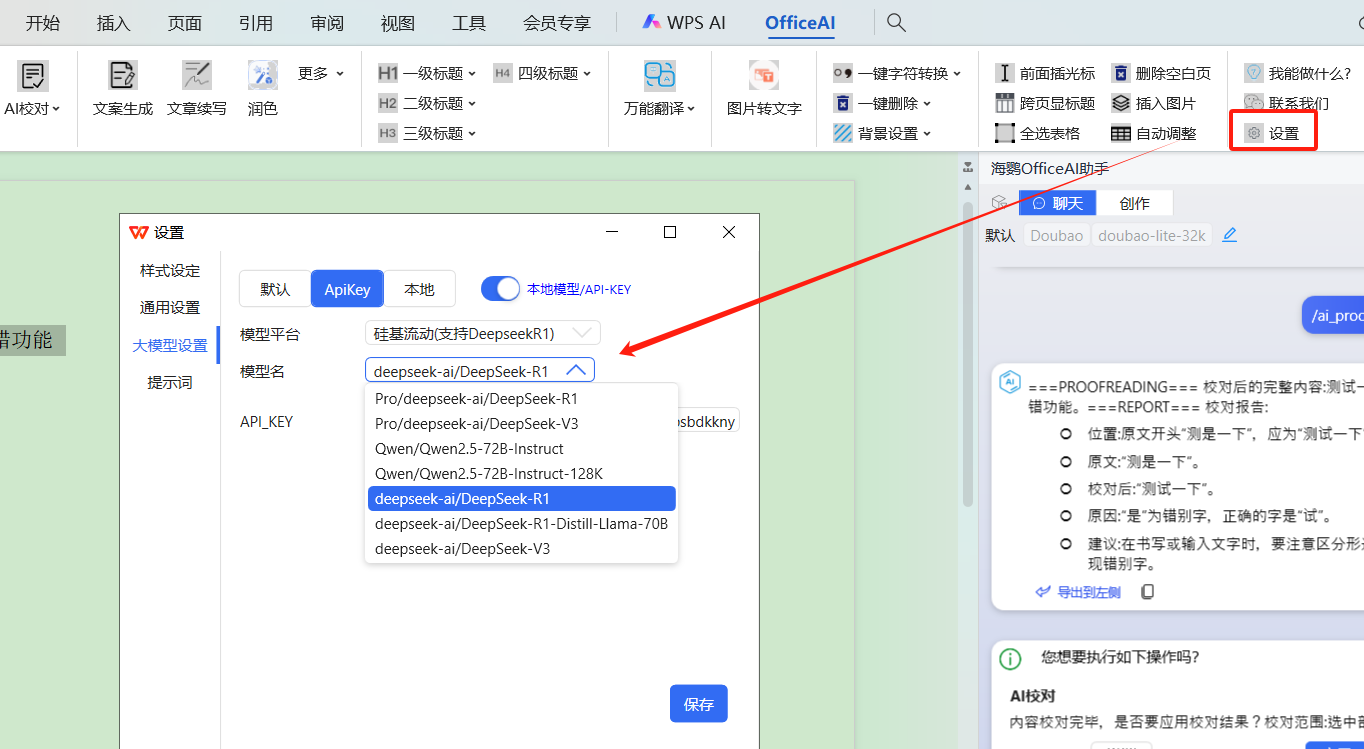Open 设置 gear in the ribbon
Image resolution: width=1364 pixels, height=749 pixels.
(x=1273, y=133)
